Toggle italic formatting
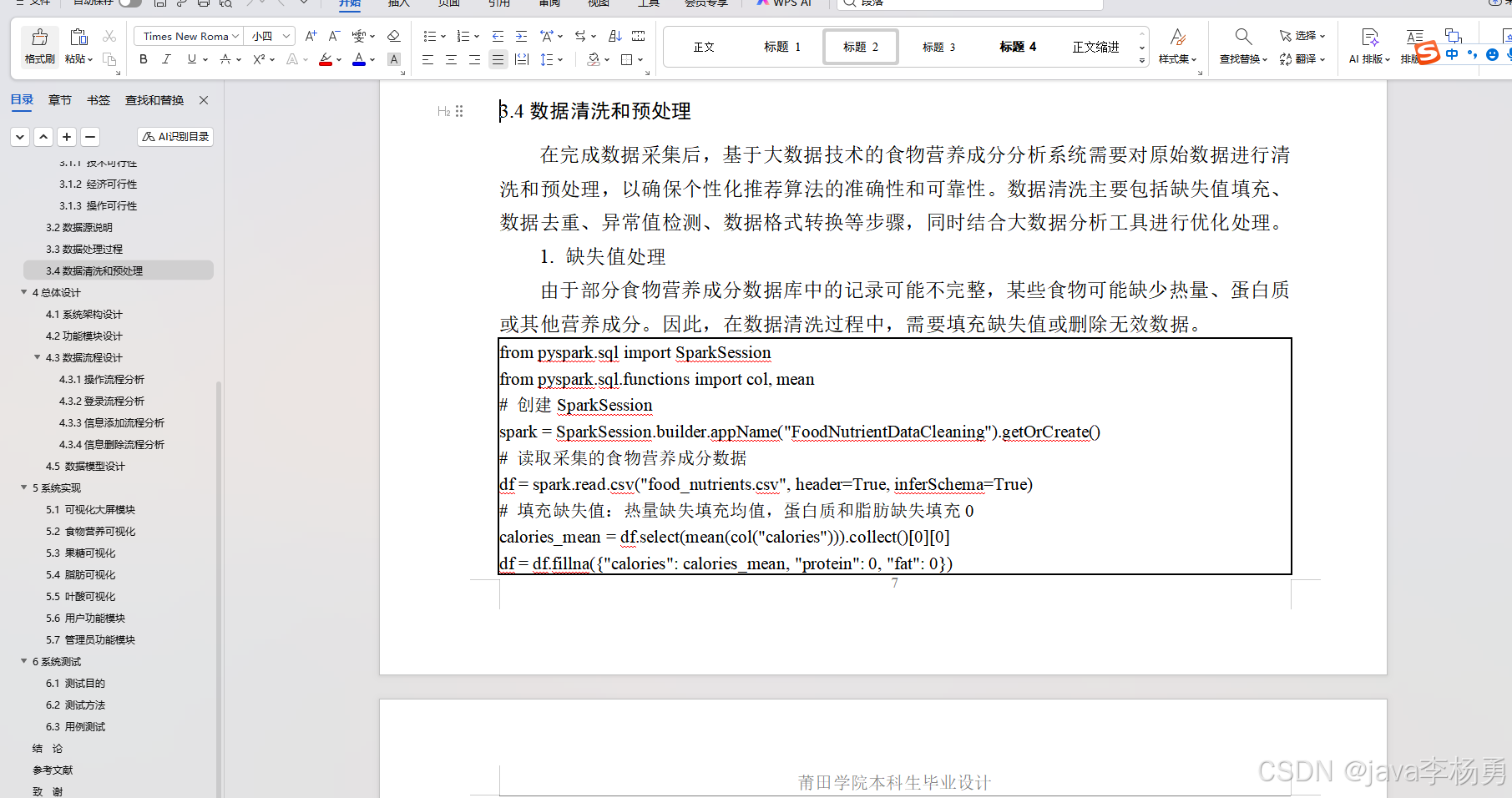The height and width of the screenshot is (798, 1512). tap(166, 59)
